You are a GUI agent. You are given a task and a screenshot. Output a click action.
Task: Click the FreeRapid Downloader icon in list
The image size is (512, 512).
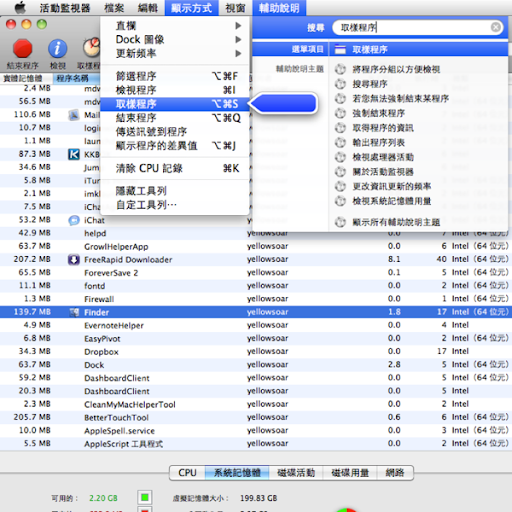click(74, 260)
